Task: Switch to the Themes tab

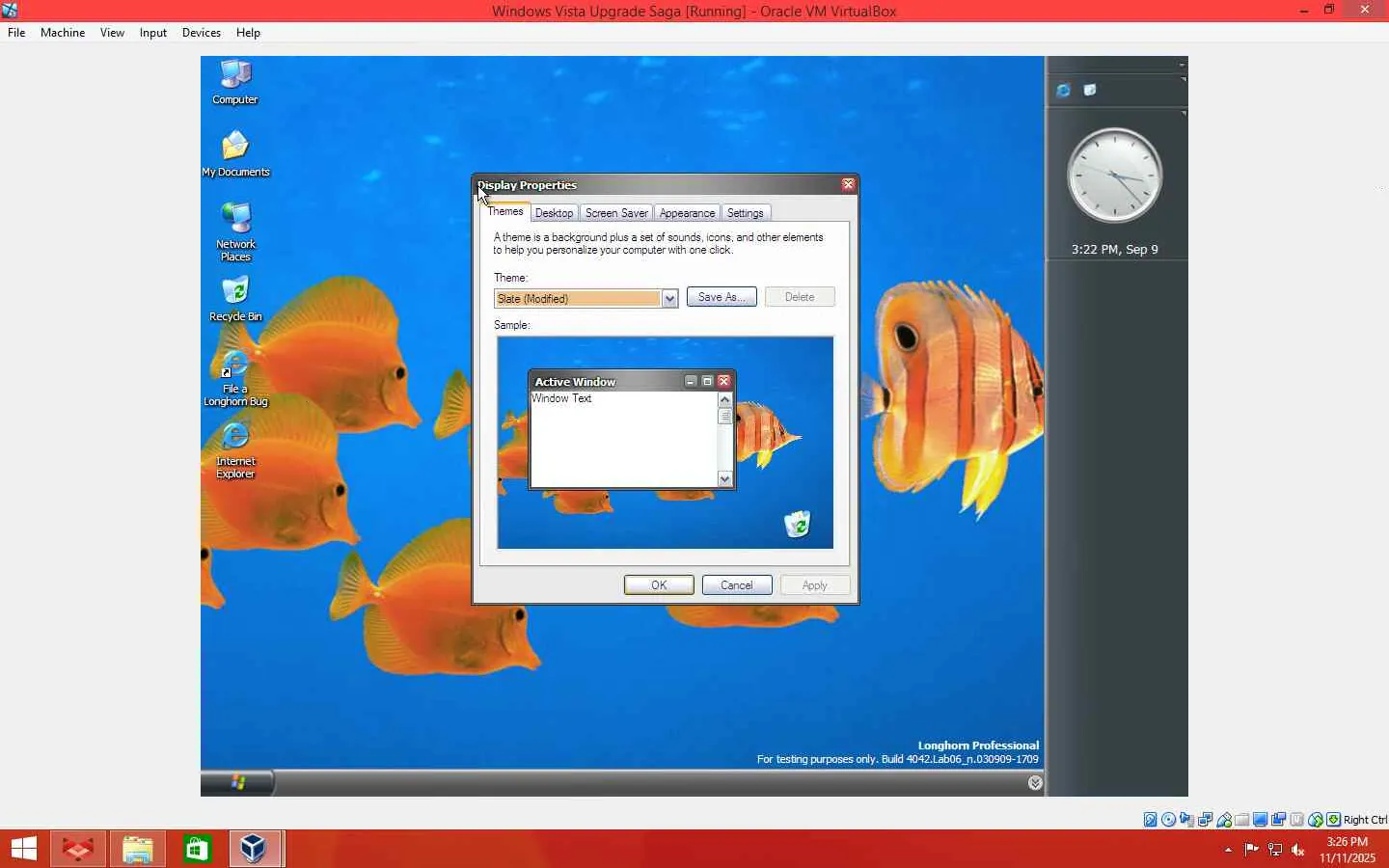Action: tap(505, 211)
